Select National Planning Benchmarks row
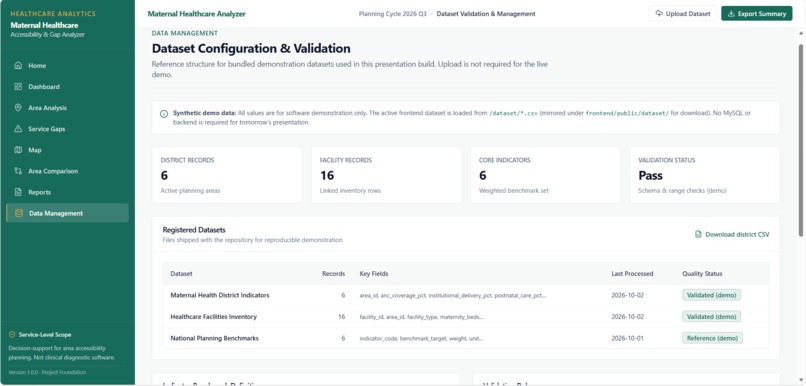Screen dimensions: 806x386 coord(466,338)
